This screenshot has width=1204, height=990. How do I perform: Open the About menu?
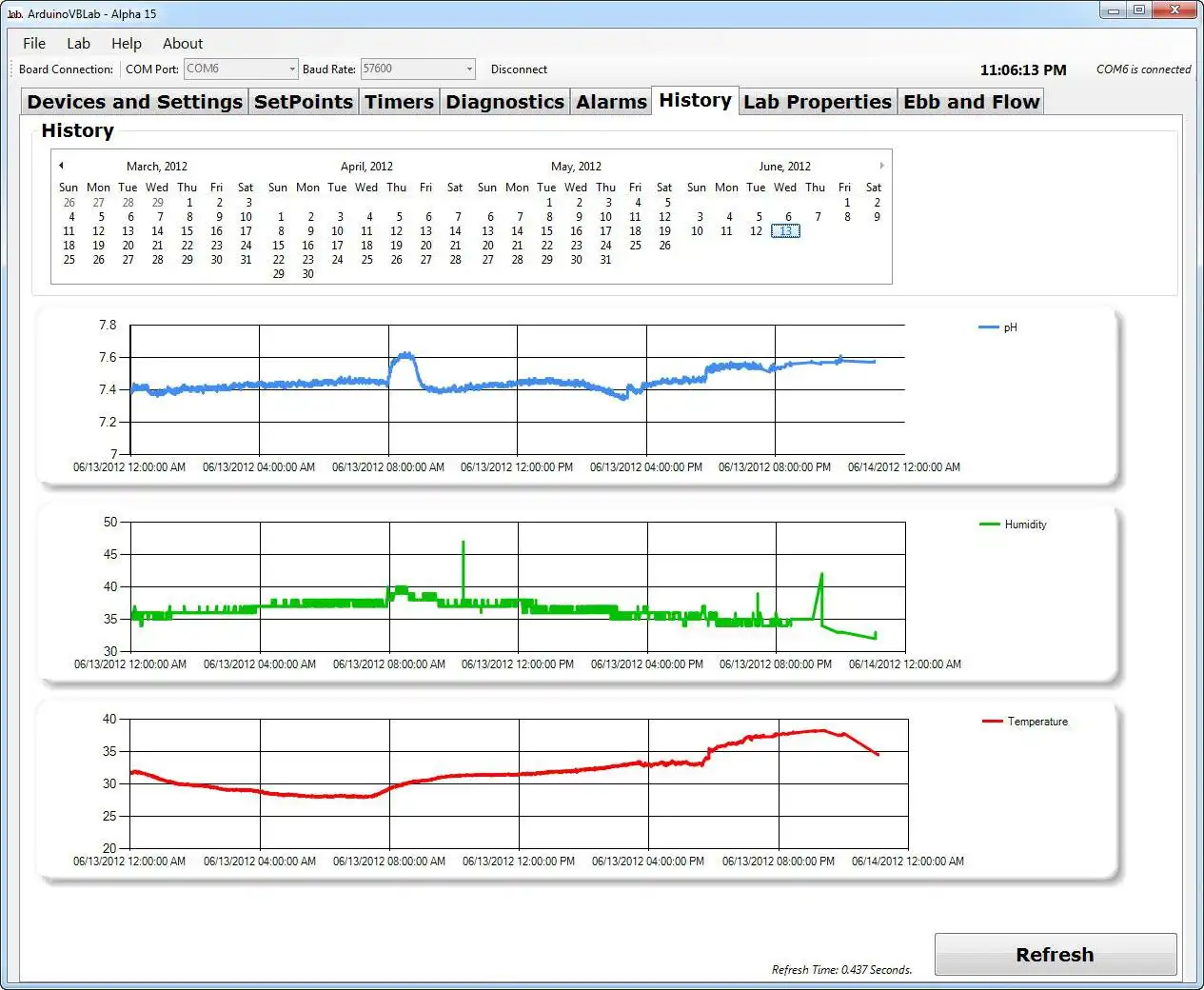pos(183,44)
